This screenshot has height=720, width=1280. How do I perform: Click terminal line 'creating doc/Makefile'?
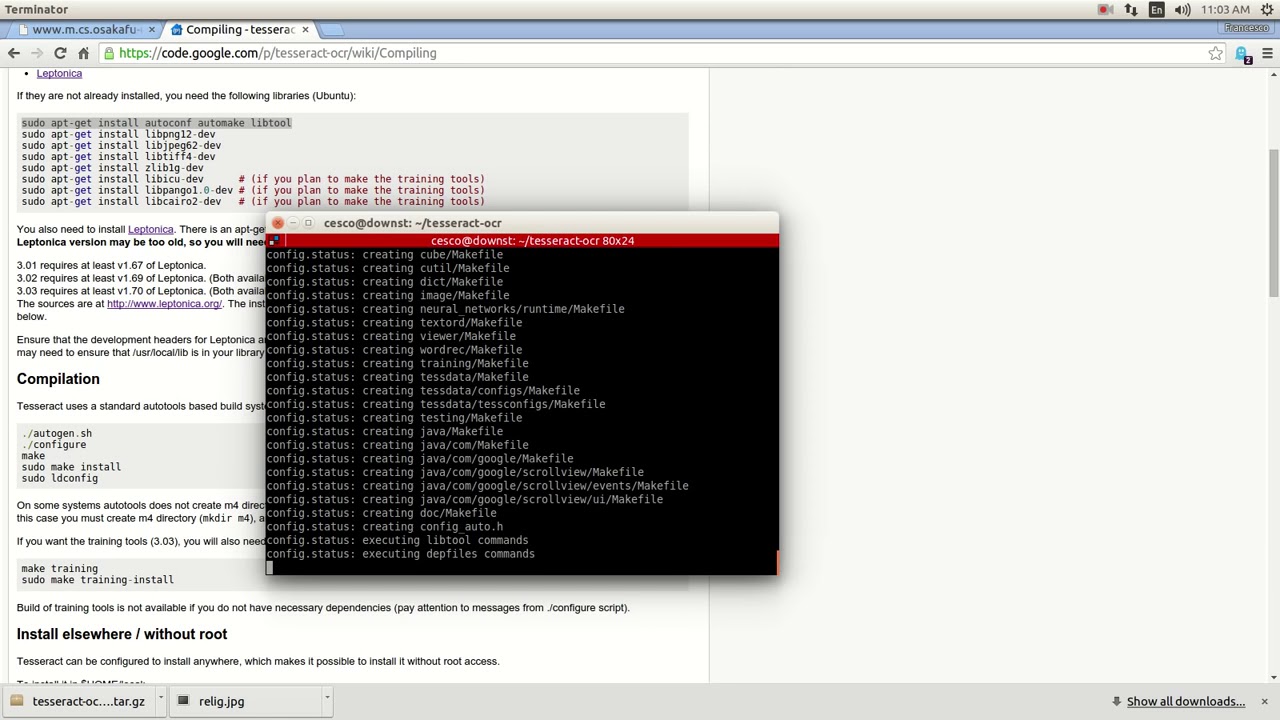[x=382, y=513]
